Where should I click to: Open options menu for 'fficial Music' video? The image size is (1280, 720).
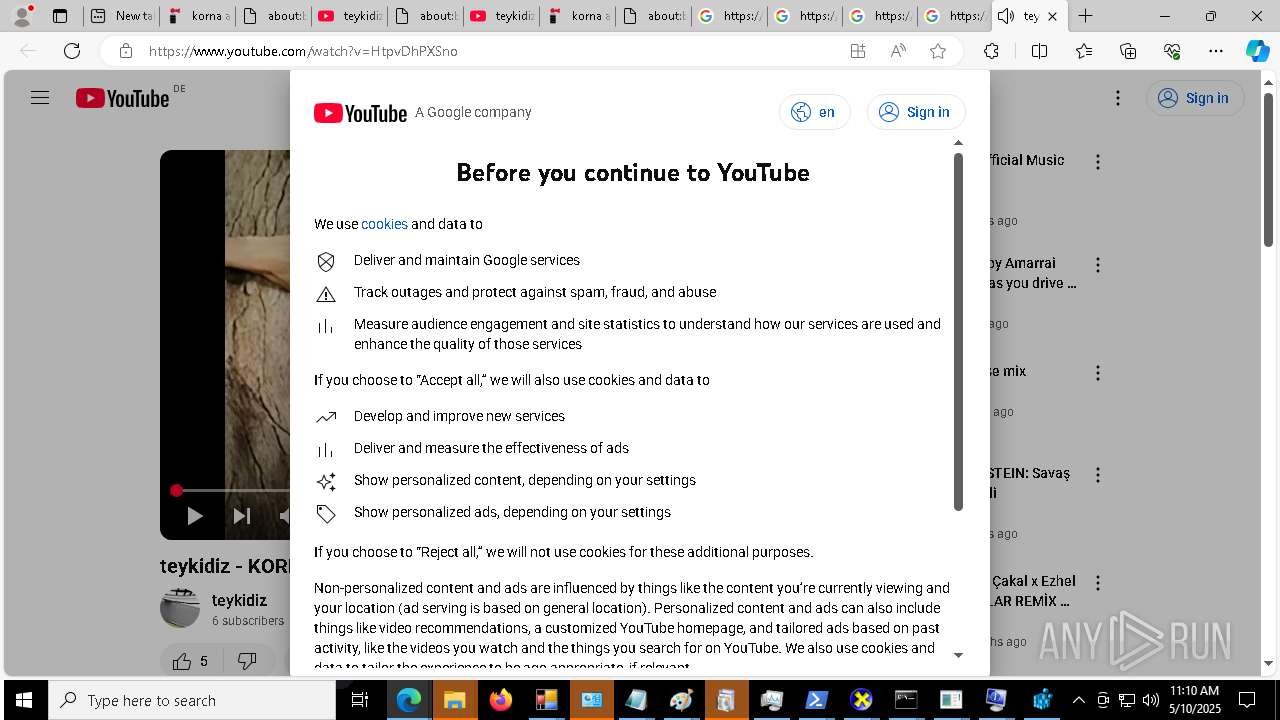[x=1098, y=161]
